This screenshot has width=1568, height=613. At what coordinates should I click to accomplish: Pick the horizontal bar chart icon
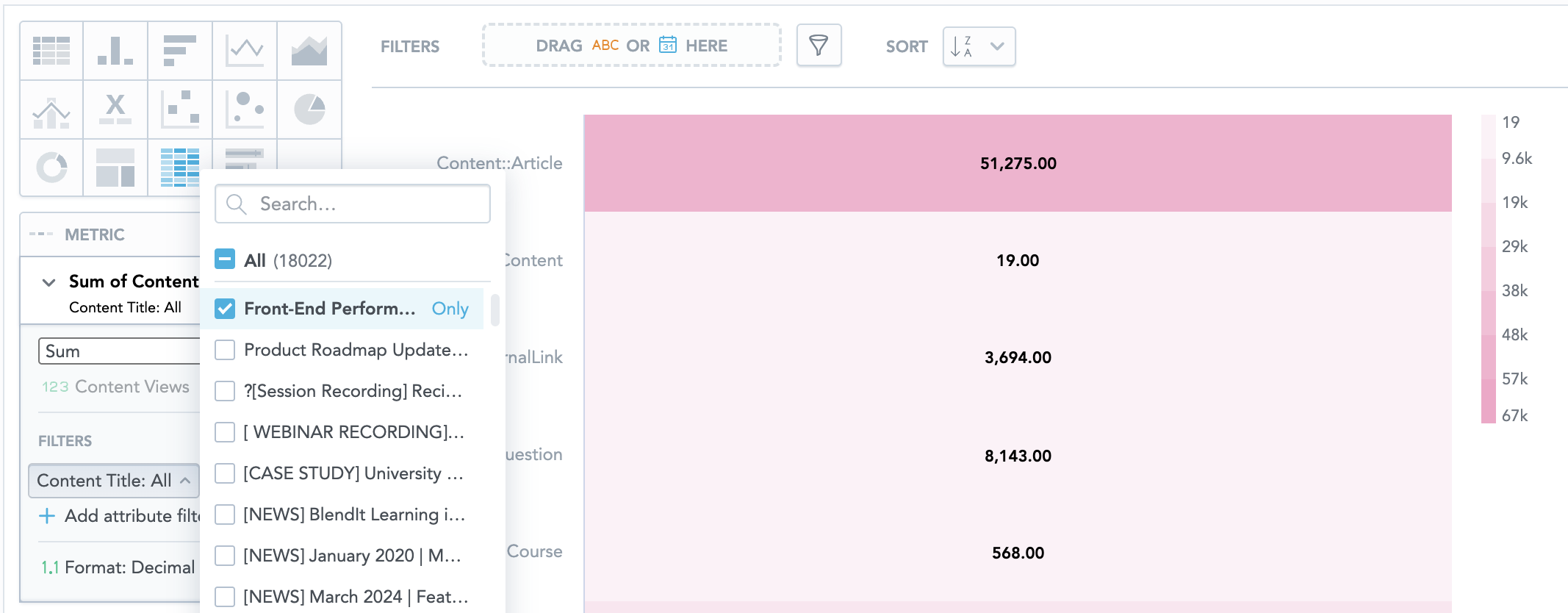pos(180,51)
